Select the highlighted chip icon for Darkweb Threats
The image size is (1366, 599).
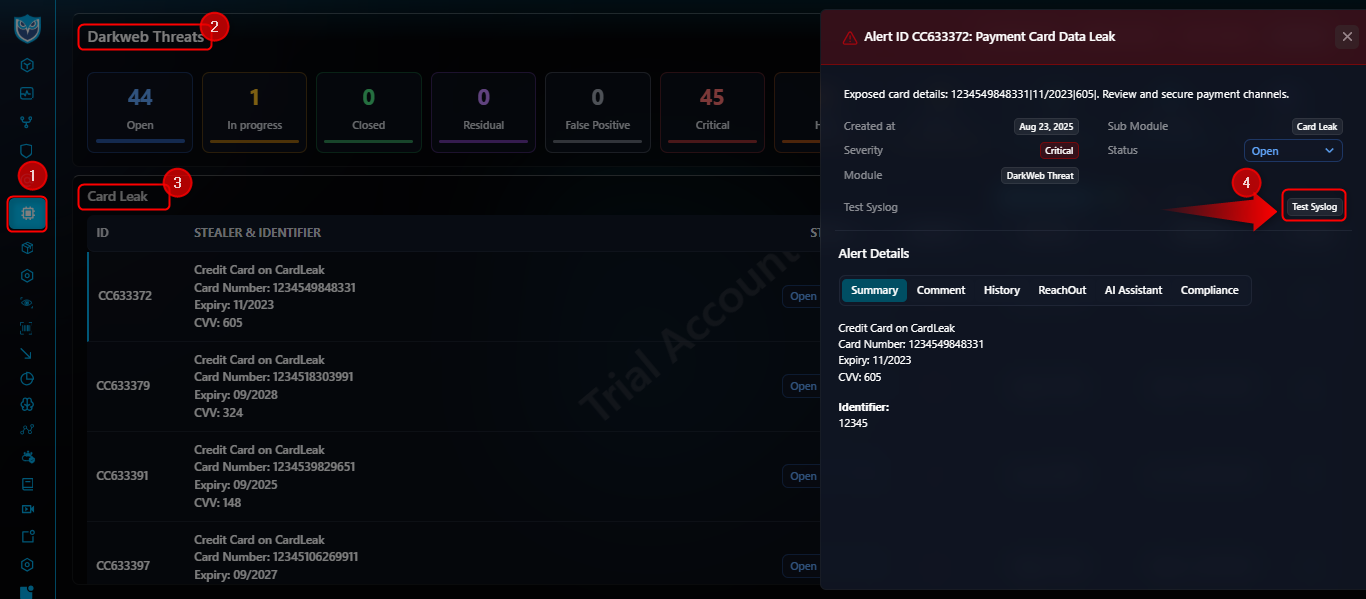[x=27, y=213]
